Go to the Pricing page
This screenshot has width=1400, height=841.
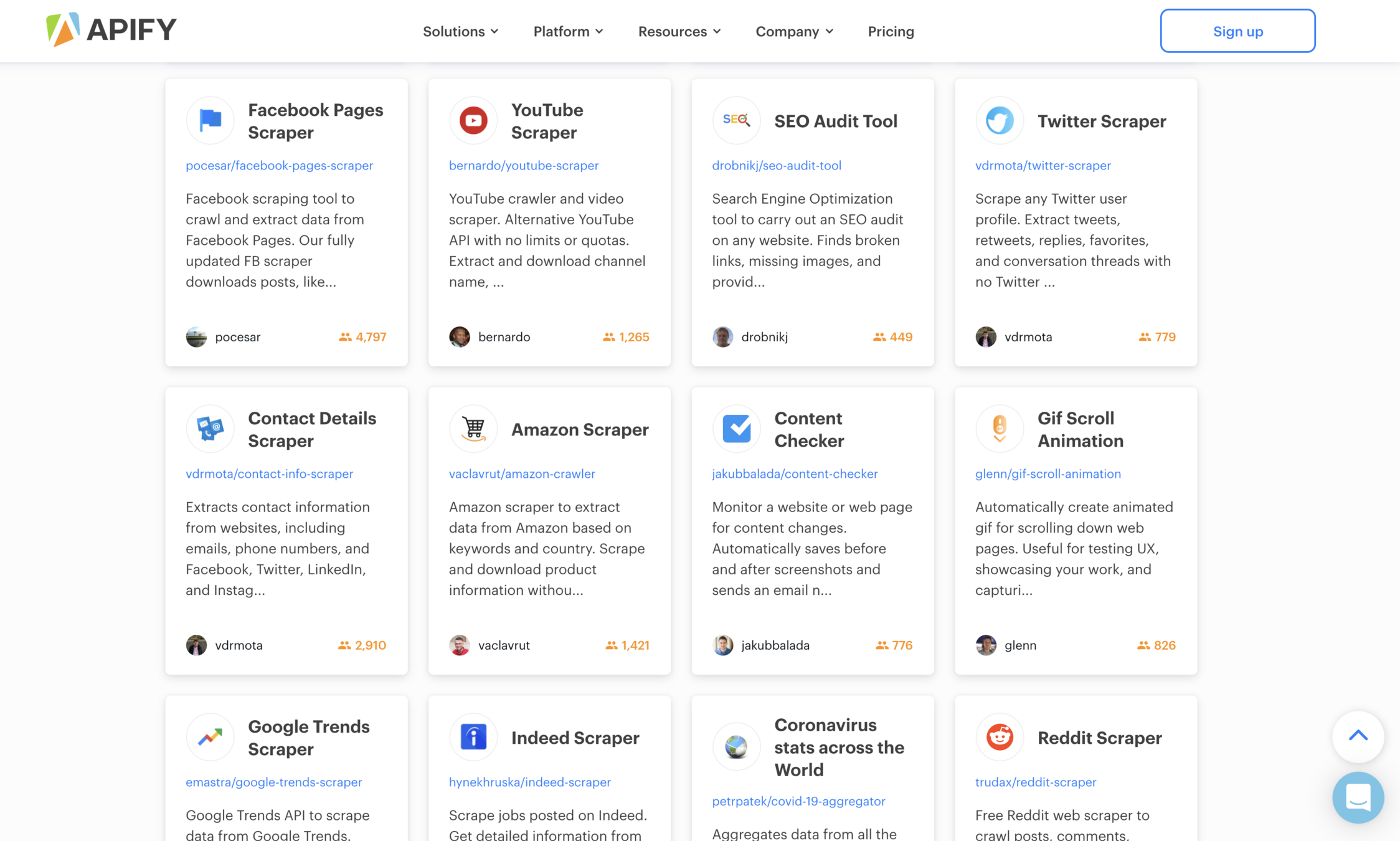891,31
